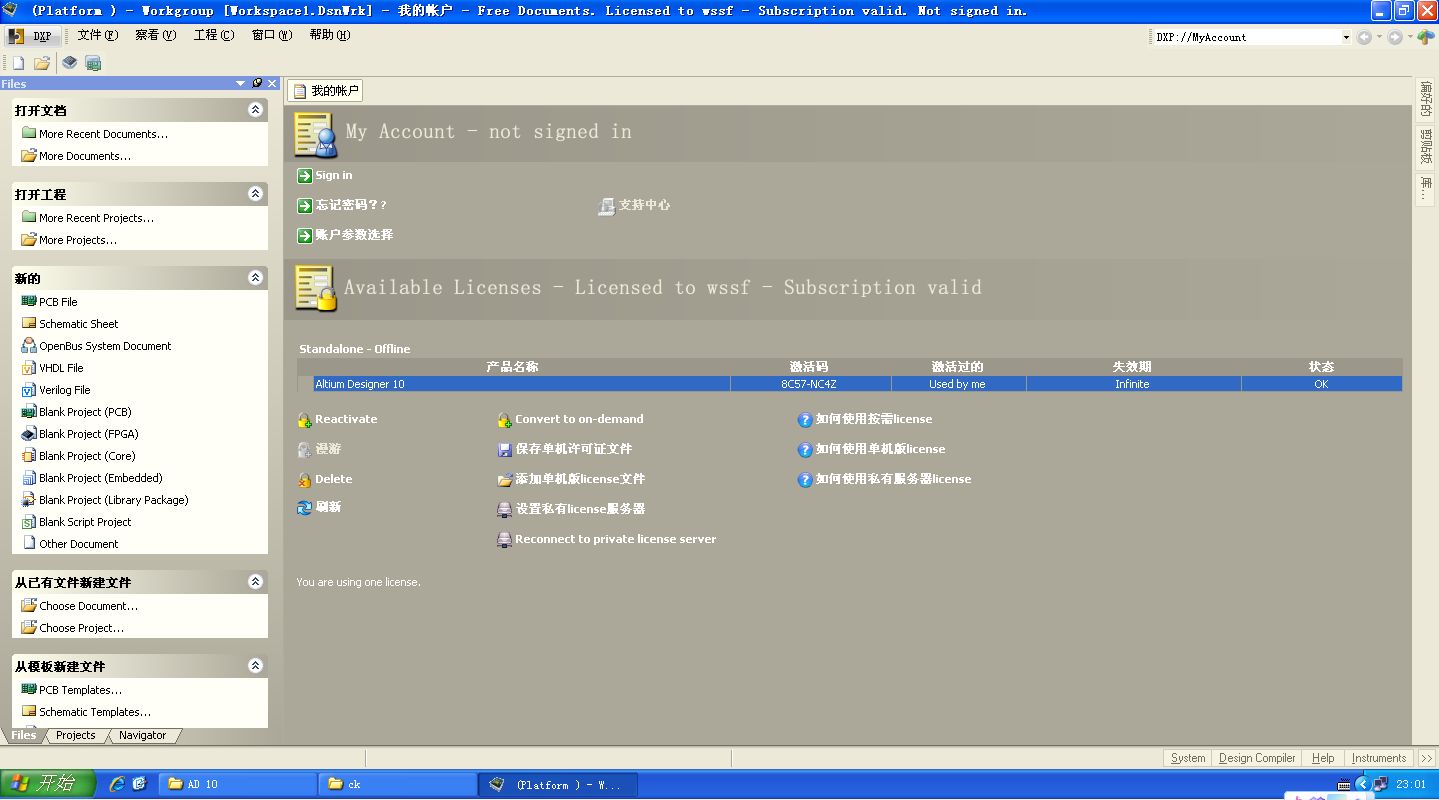The width and height of the screenshot is (1439, 800).
Task: Click the 刷新 refresh icon
Action: [x=305, y=508]
